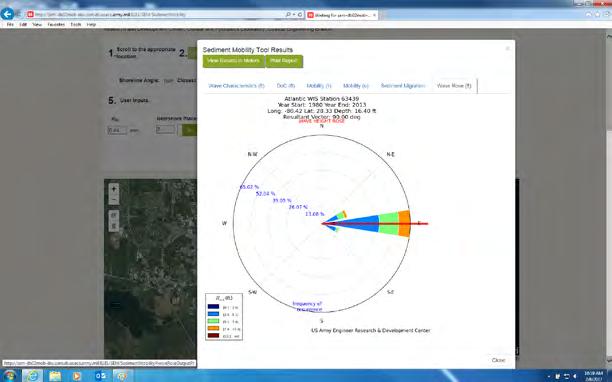Click the refresh icon in address bar
Image resolution: width=612 pixels, height=382 pixels.
pos(300,15)
